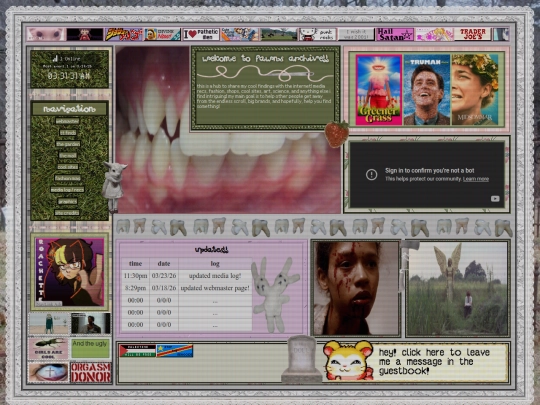Viewport: 540px width, 405px height.
Task: Click the dark red-haired character badge
Action: coord(85,34)
